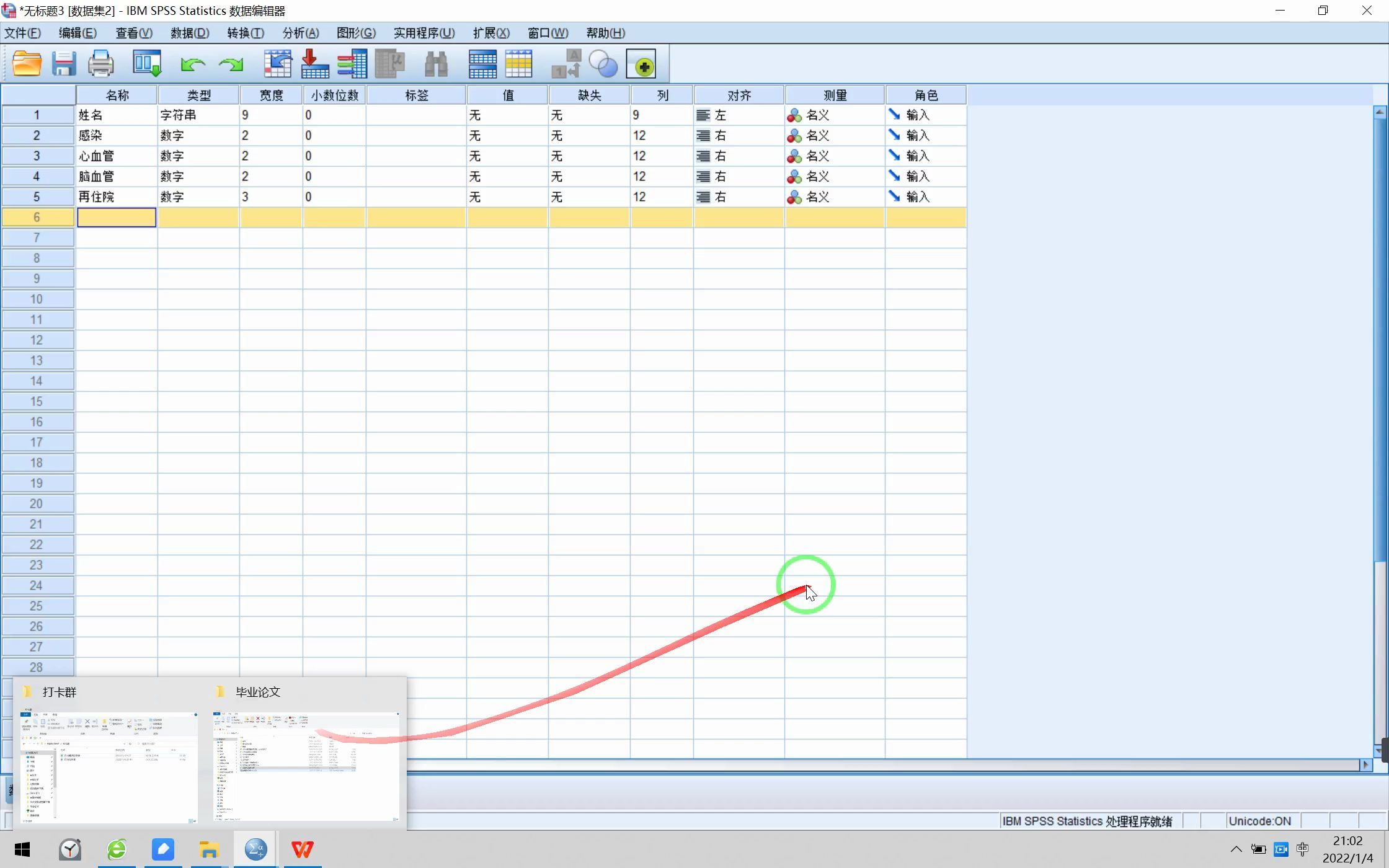Open role dropdown for 脑血管 row
This screenshot has height=868, width=1389.
coord(926,177)
